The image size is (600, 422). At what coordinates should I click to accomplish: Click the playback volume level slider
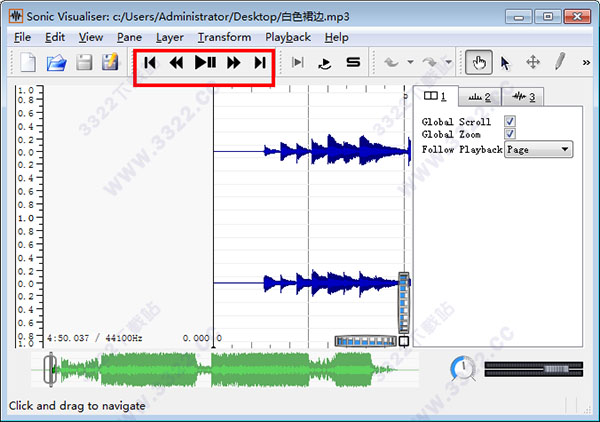533,369
